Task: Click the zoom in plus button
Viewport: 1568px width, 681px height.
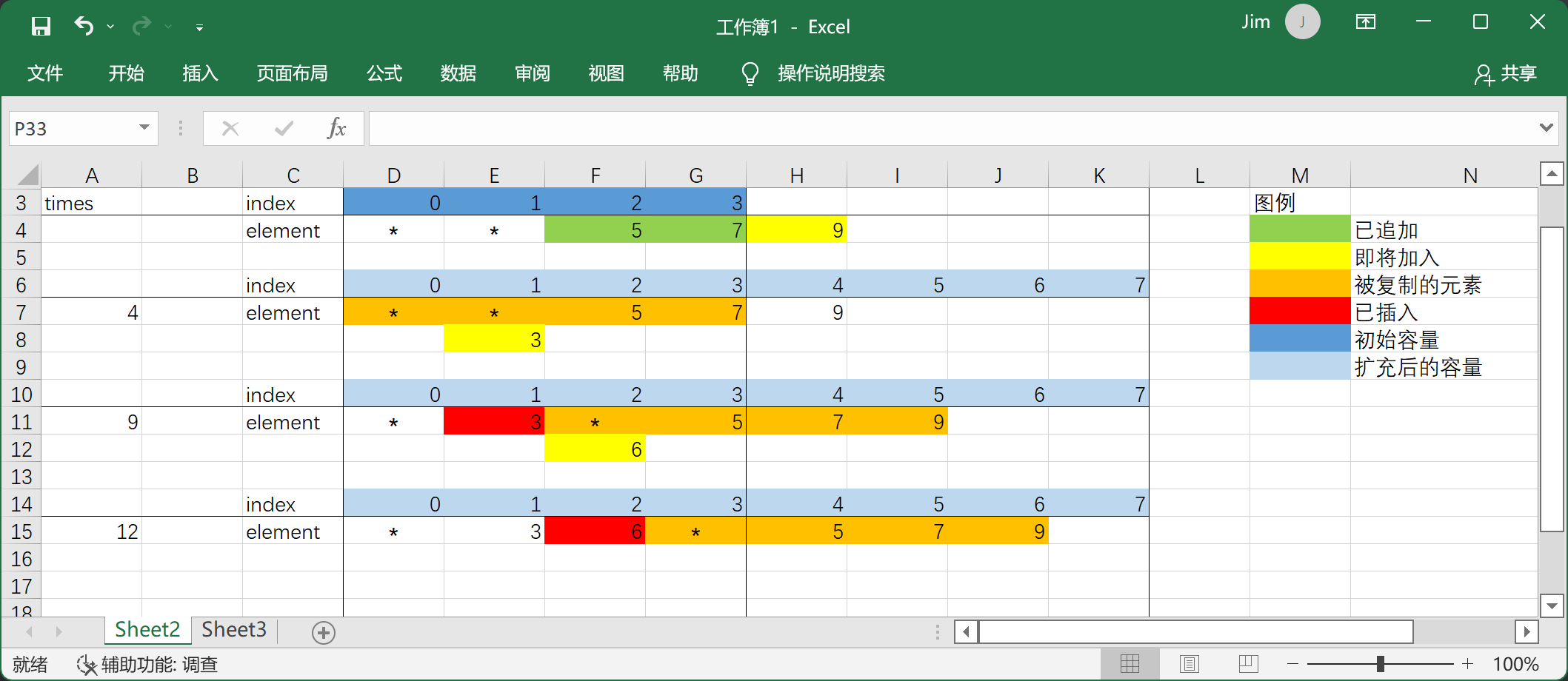Action: coord(1468,664)
